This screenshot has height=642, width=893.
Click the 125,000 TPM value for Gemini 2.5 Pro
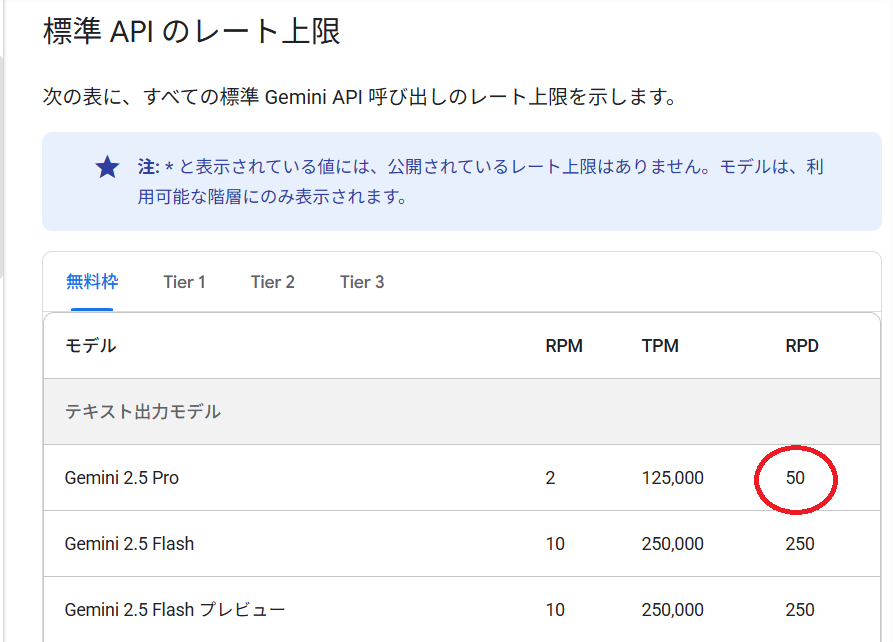point(672,478)
